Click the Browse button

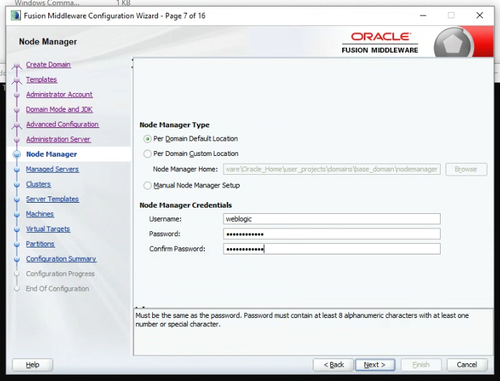click(x=466, y=169)
